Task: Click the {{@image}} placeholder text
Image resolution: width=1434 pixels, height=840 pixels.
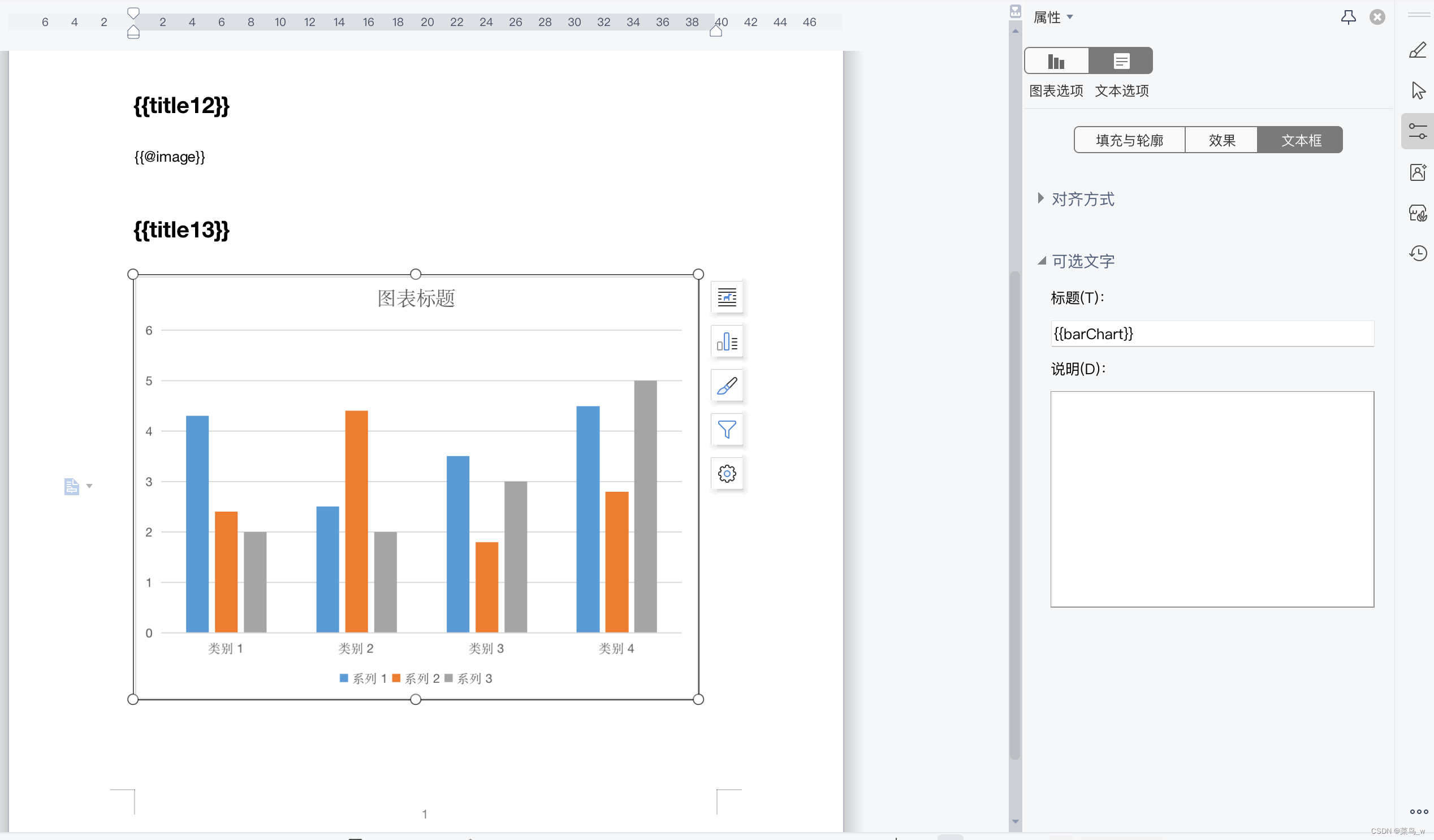Action: [170, 157]
